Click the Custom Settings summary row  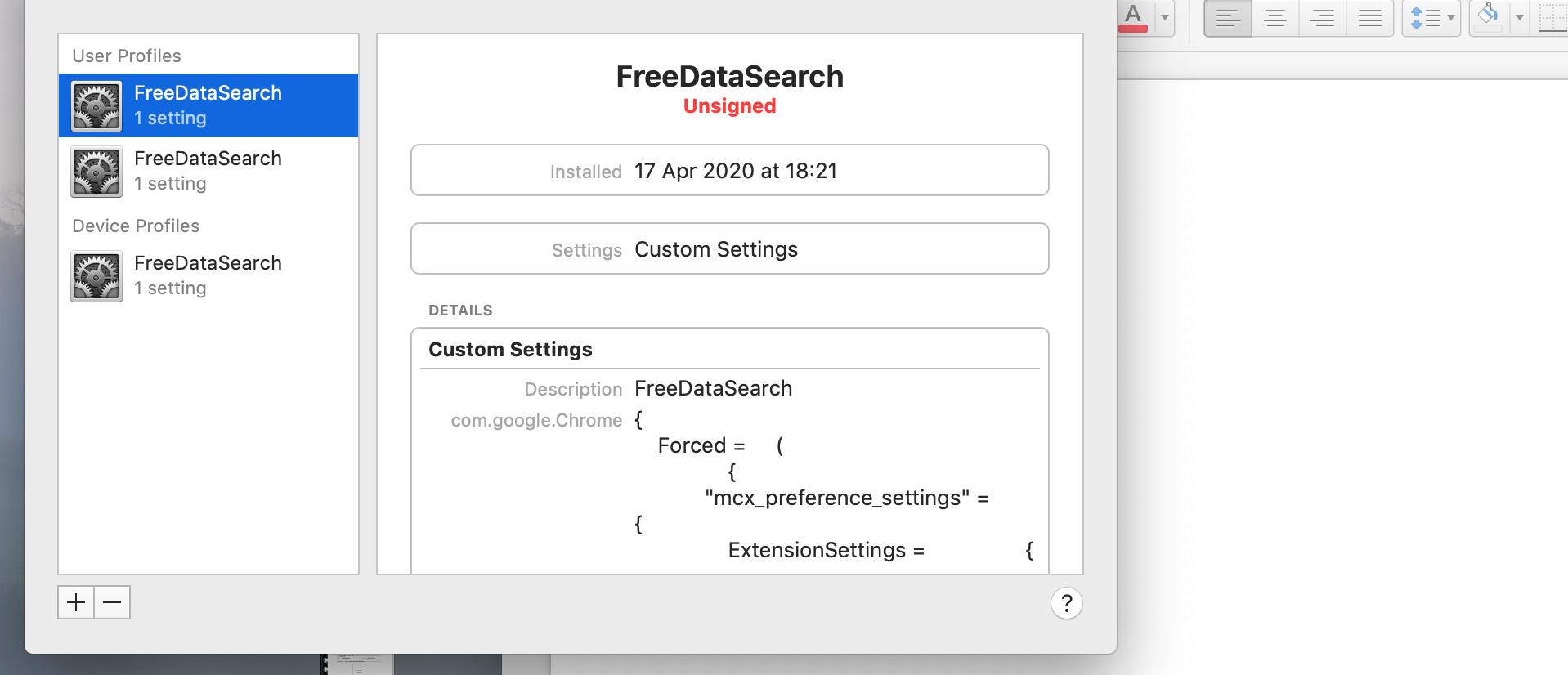pyautogui.click(x=729, y=249)
